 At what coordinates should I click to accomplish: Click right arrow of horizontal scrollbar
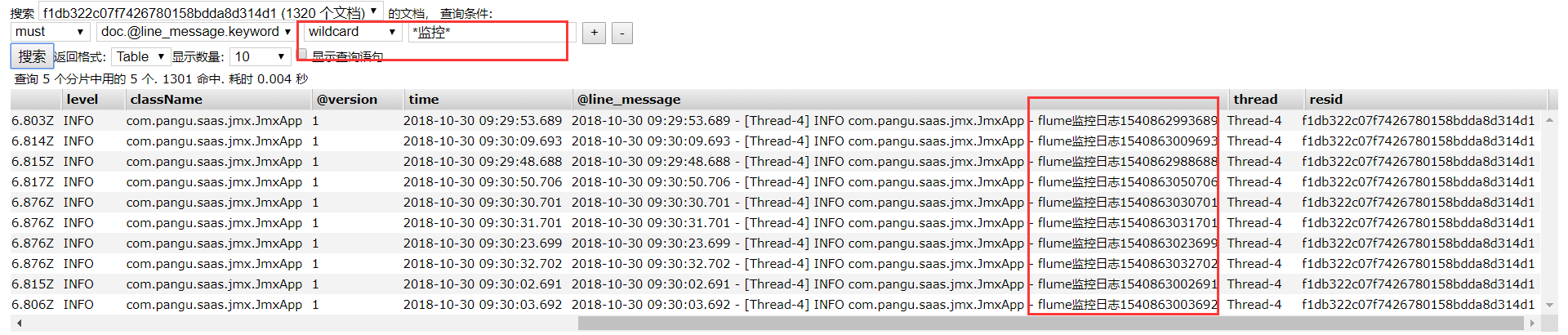pyautogui.click(x=1533, y=324)
